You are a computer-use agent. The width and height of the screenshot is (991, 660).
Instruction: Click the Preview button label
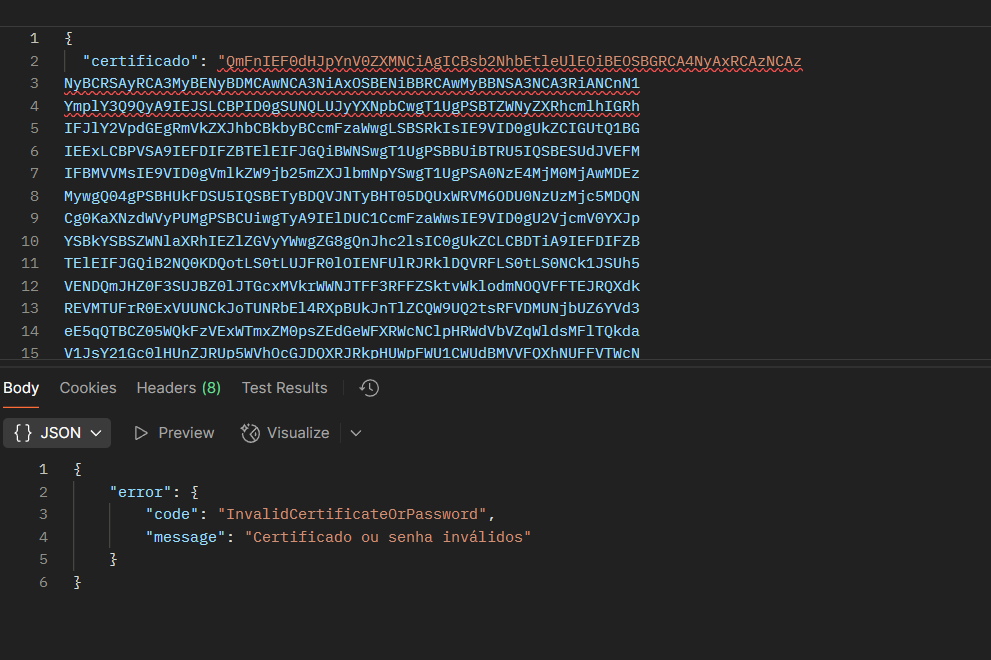186,433
